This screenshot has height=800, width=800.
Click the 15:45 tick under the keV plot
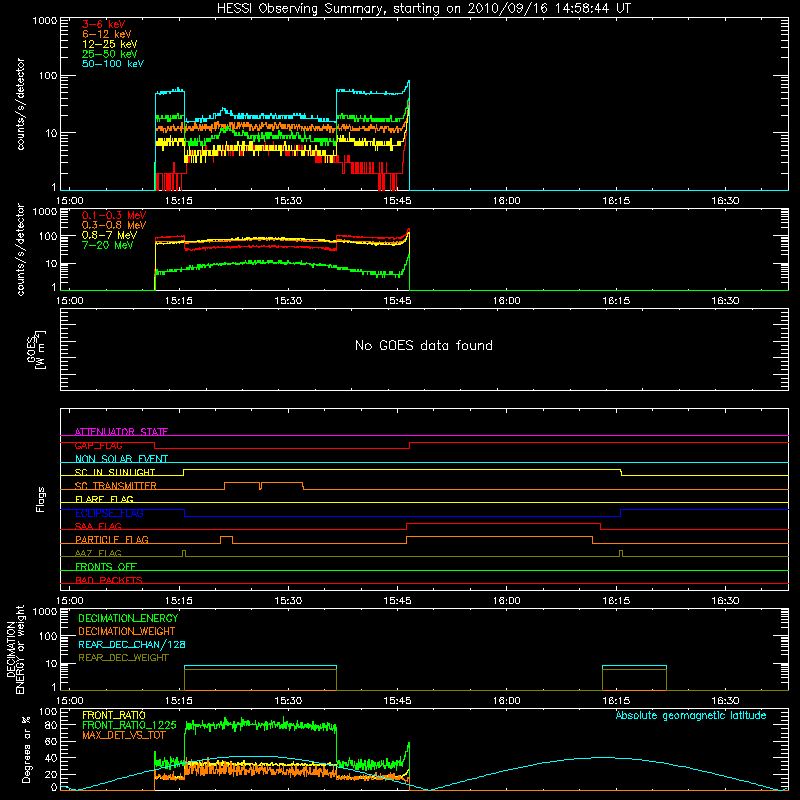[397, 201]
